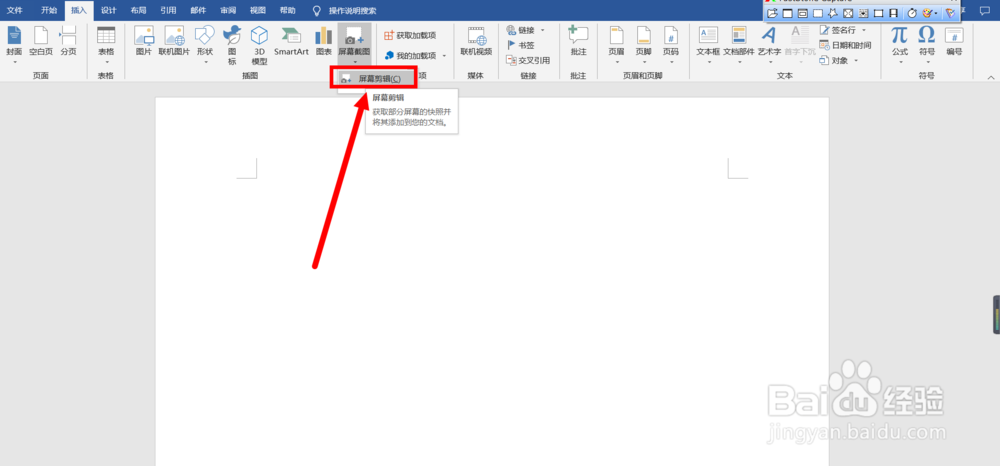Expand the 文本框 text box dropdown
1000x466 pixels.
(x=708, y=62)
